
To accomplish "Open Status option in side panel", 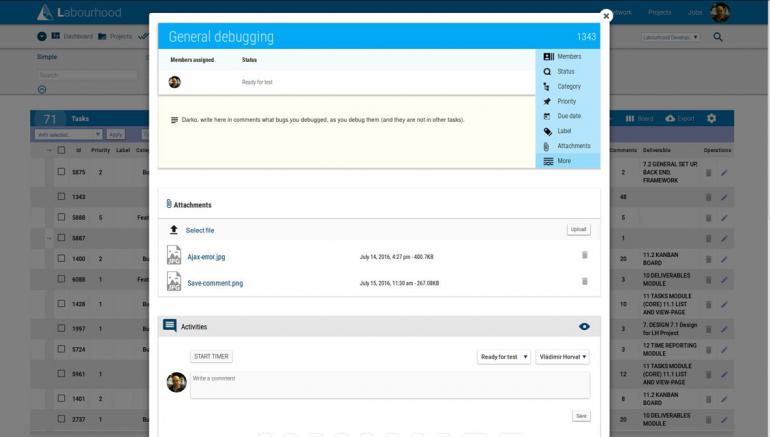I will click(566, 72).
